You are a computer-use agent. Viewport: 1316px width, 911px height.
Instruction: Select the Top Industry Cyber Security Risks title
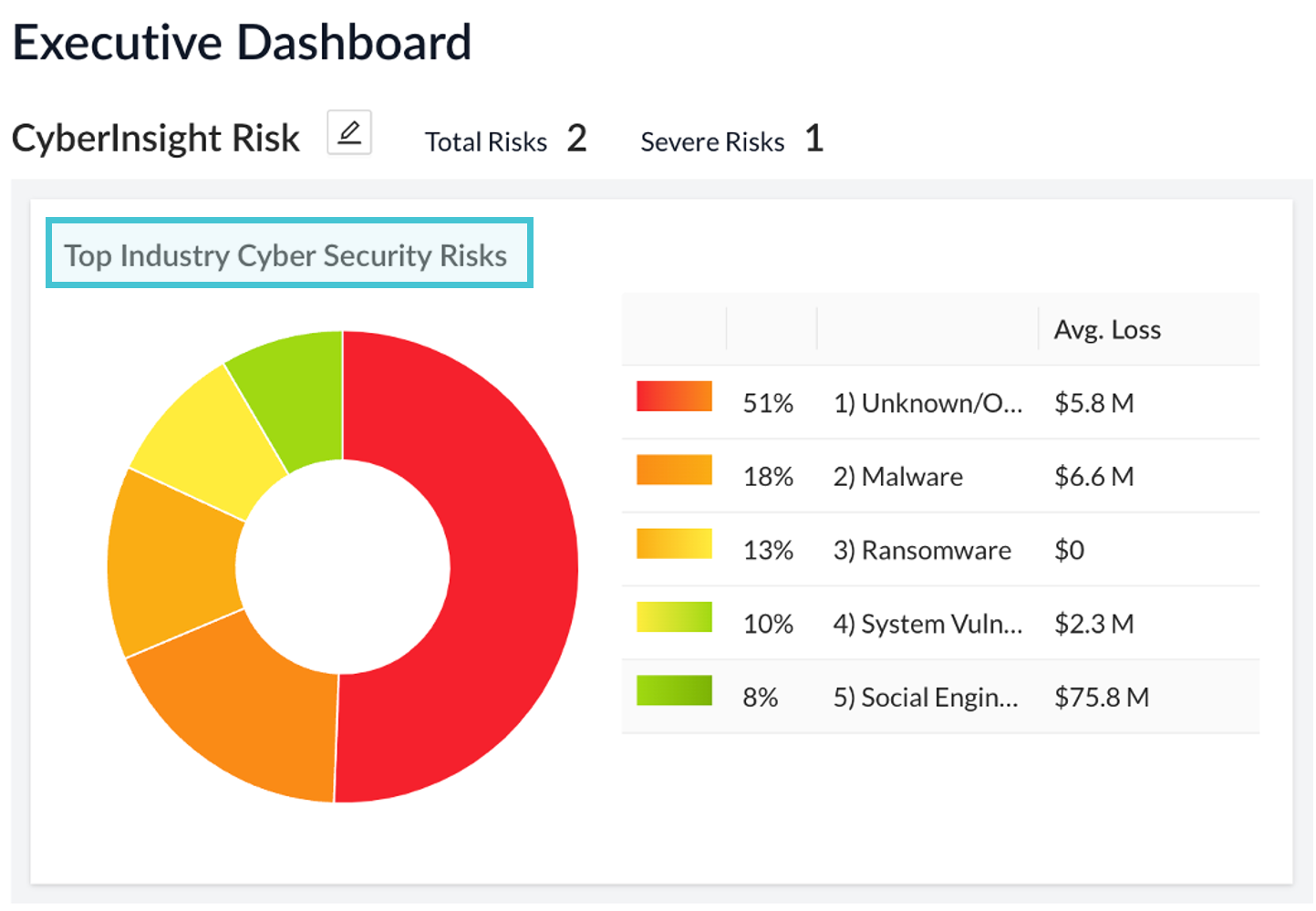click(x=285, y=255)
